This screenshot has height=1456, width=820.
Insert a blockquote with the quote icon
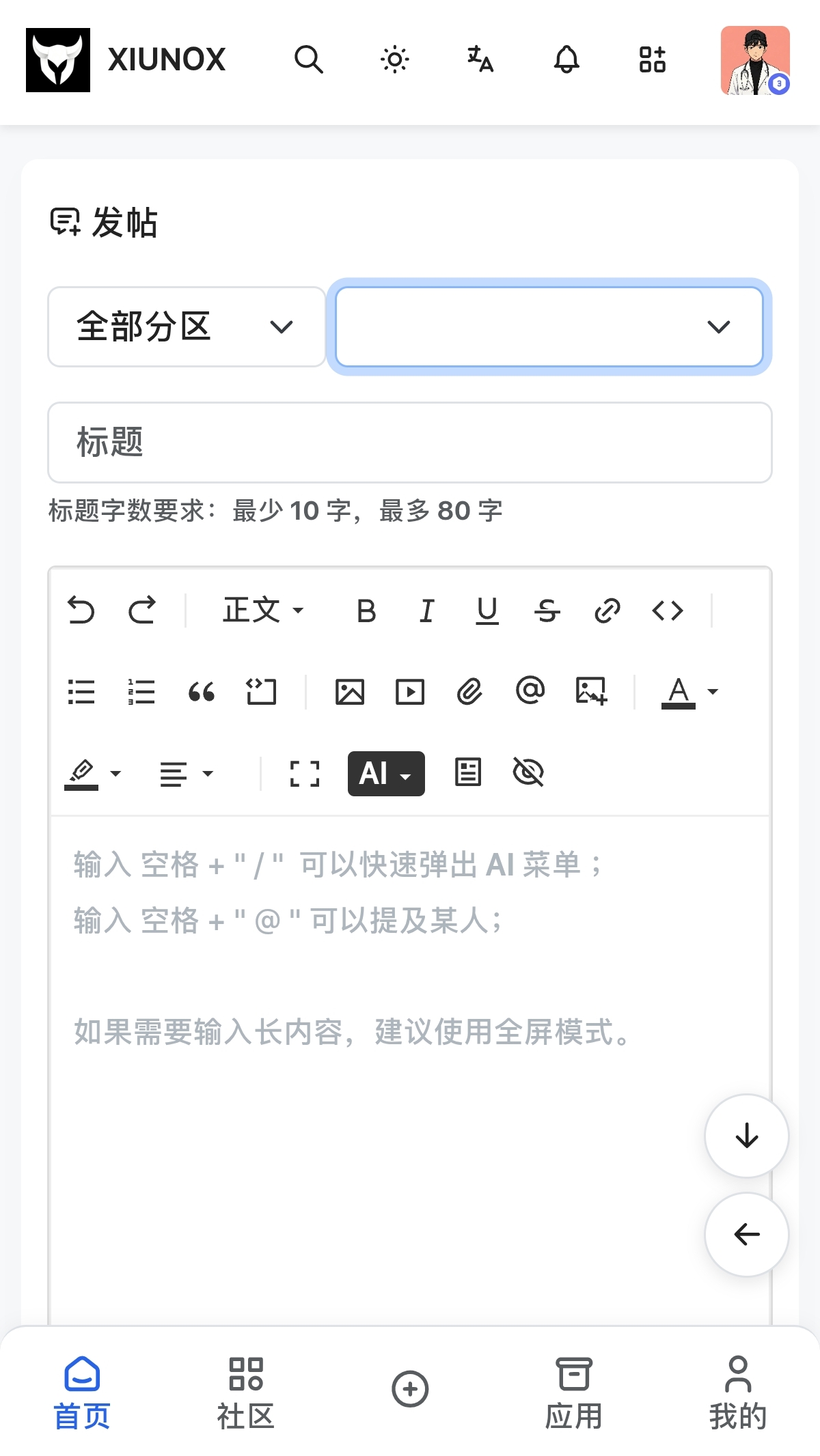202,692
